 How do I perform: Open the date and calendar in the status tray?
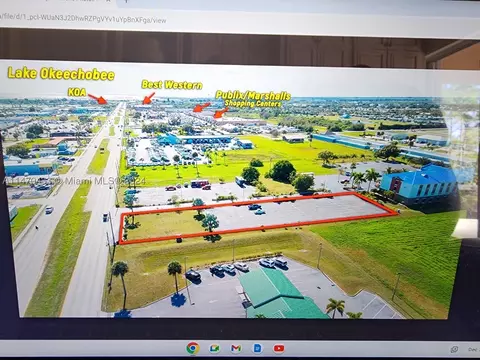point(473,350)
